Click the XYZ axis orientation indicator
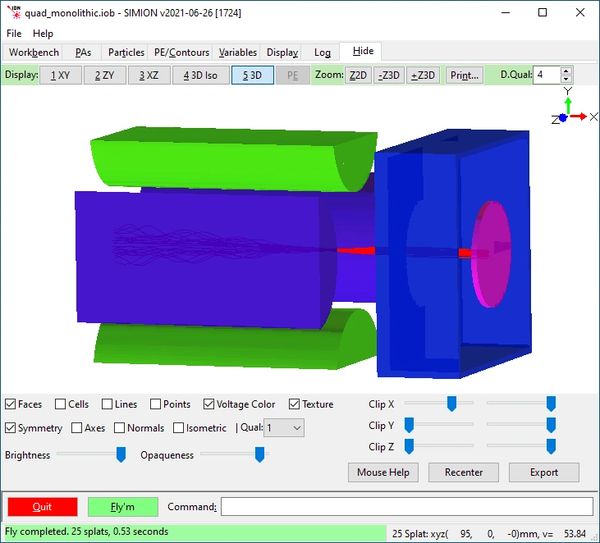 pyautogui.click(x=574, y=107)
